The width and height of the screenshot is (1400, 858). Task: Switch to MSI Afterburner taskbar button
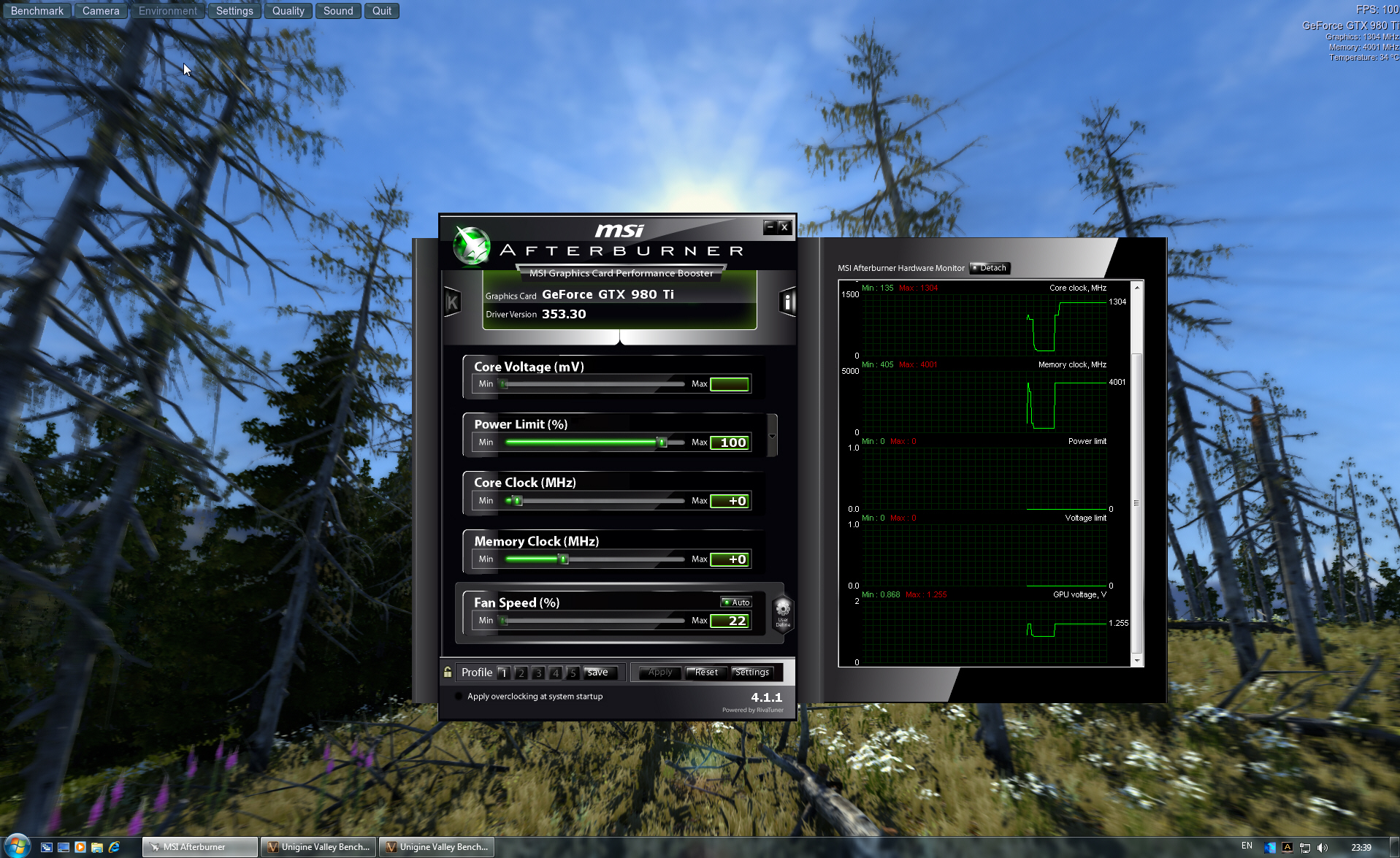click(200, 847)
